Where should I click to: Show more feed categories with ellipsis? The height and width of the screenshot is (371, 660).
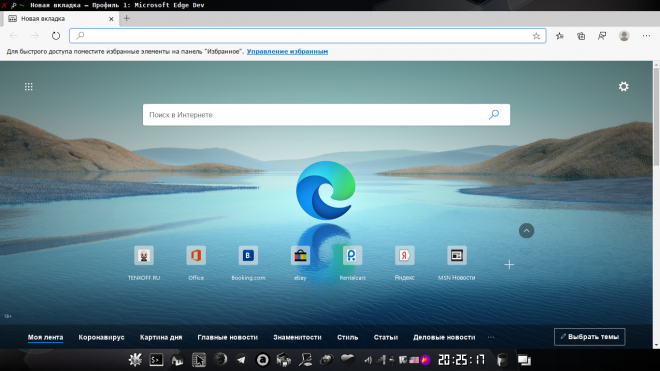tap(491, 337)
